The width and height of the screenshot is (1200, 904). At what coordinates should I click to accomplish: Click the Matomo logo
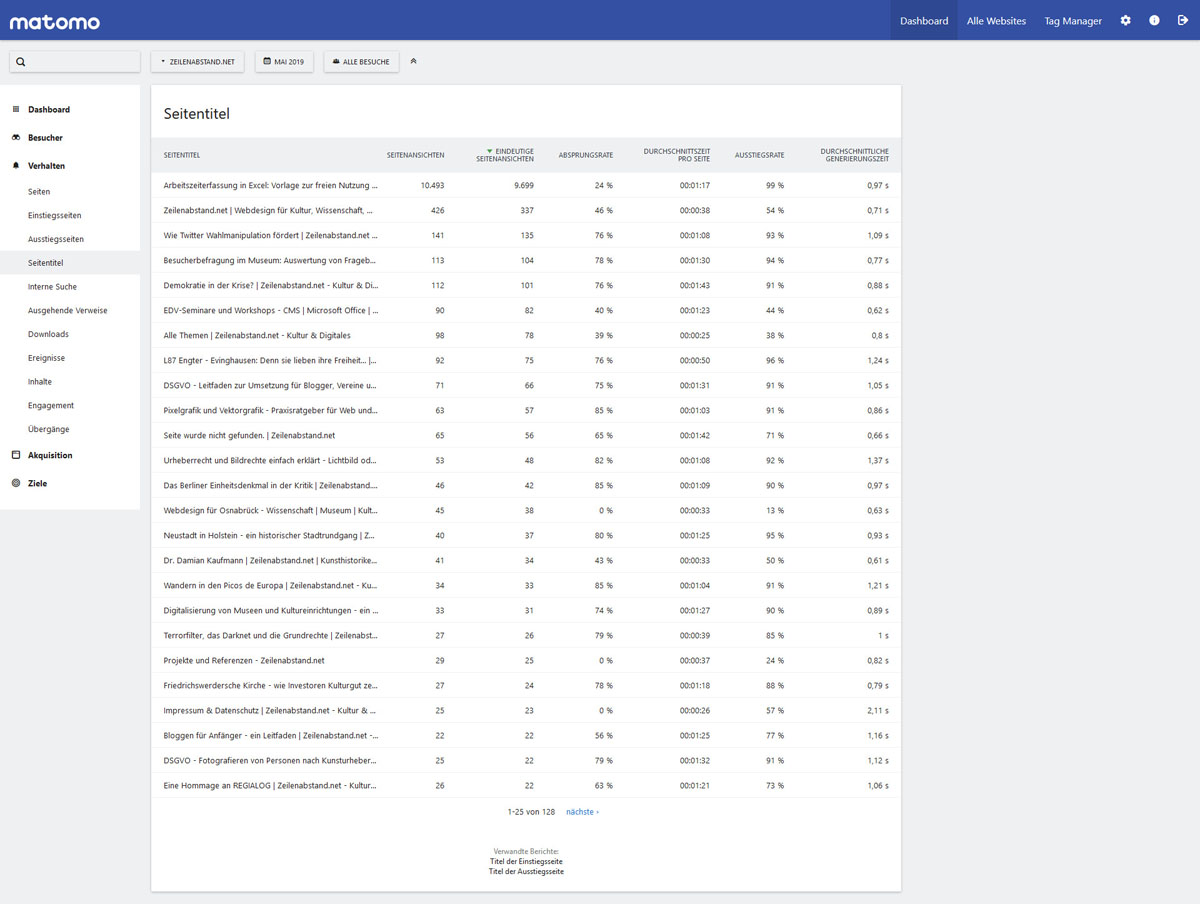coord(54,21)
